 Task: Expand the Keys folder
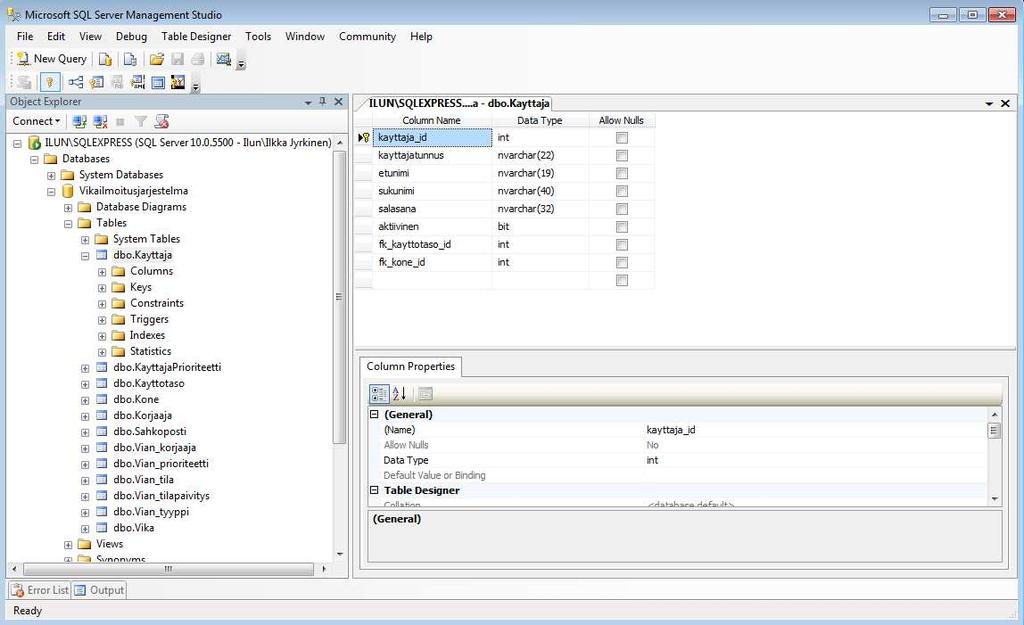[x=102, y=288]
